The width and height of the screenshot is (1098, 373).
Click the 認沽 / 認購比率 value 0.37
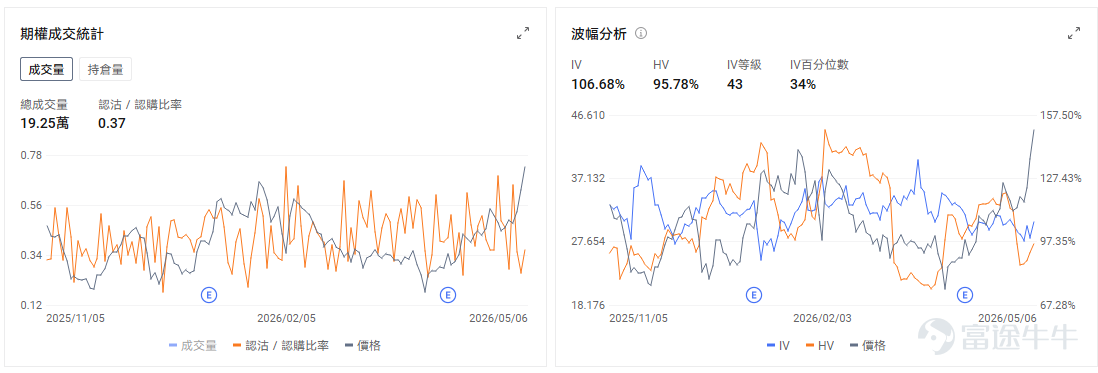[x=111, y=123]
